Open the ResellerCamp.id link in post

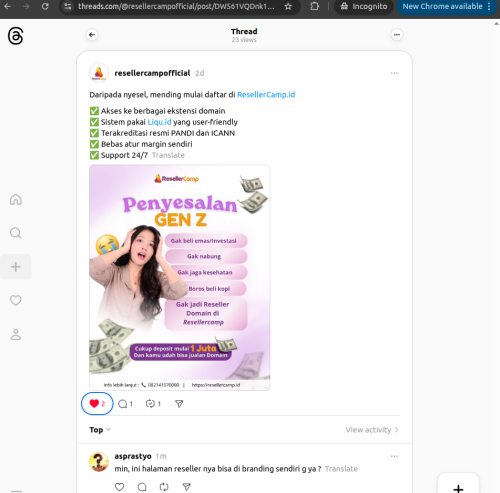(x=266, y=95)
